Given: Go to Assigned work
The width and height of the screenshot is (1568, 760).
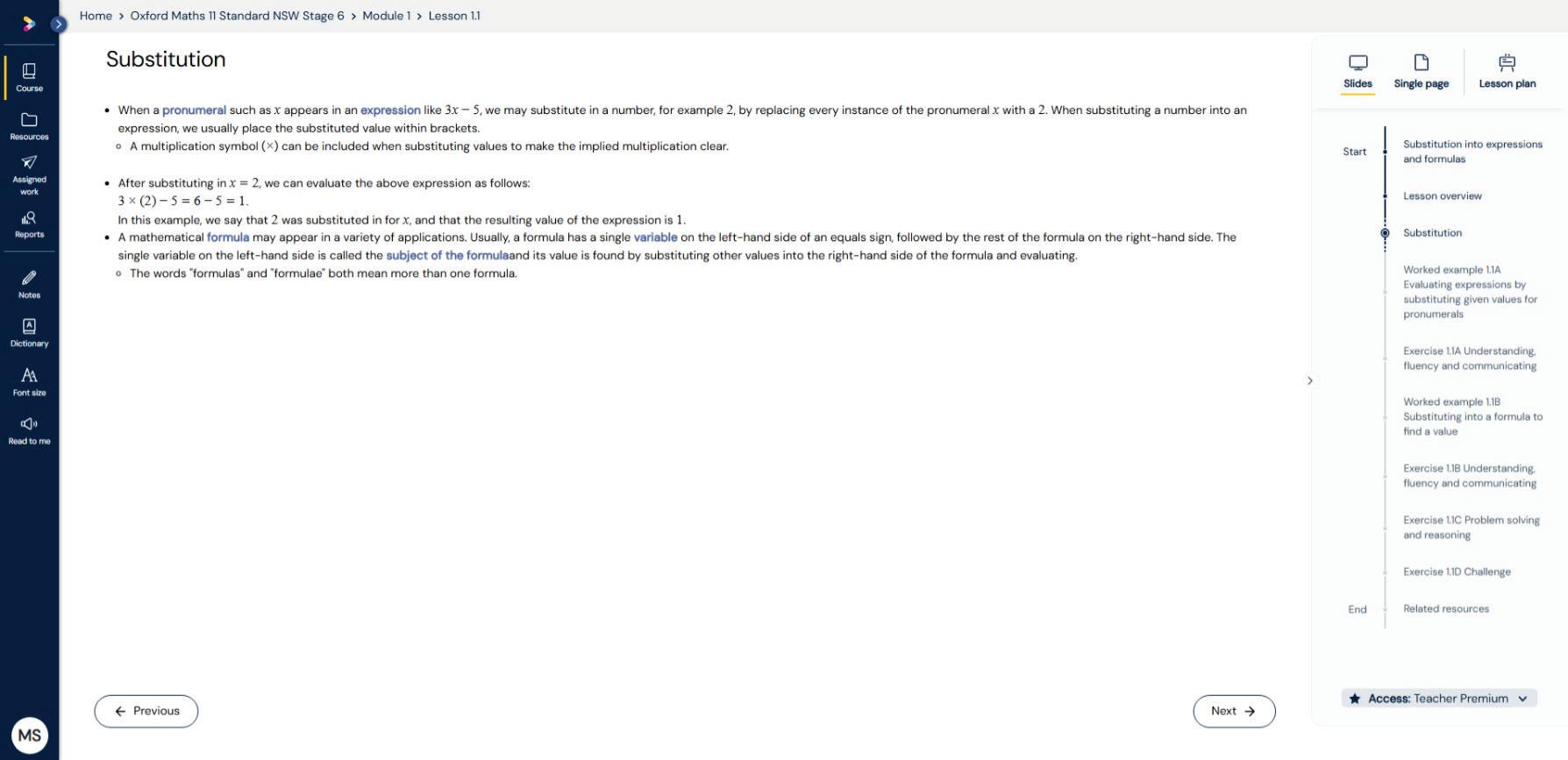Looking at the screenshot, I should (x=29, y=175).
